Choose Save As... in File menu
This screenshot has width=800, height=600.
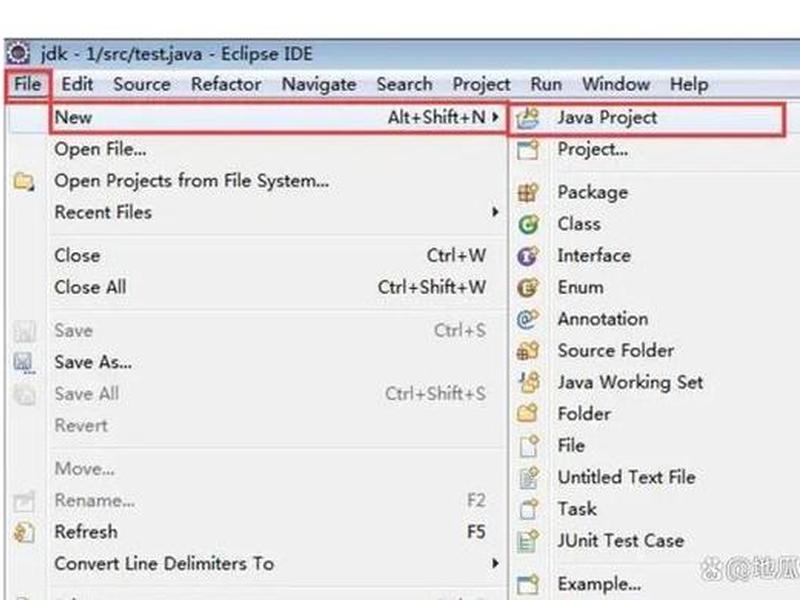[x=278, y=362]
